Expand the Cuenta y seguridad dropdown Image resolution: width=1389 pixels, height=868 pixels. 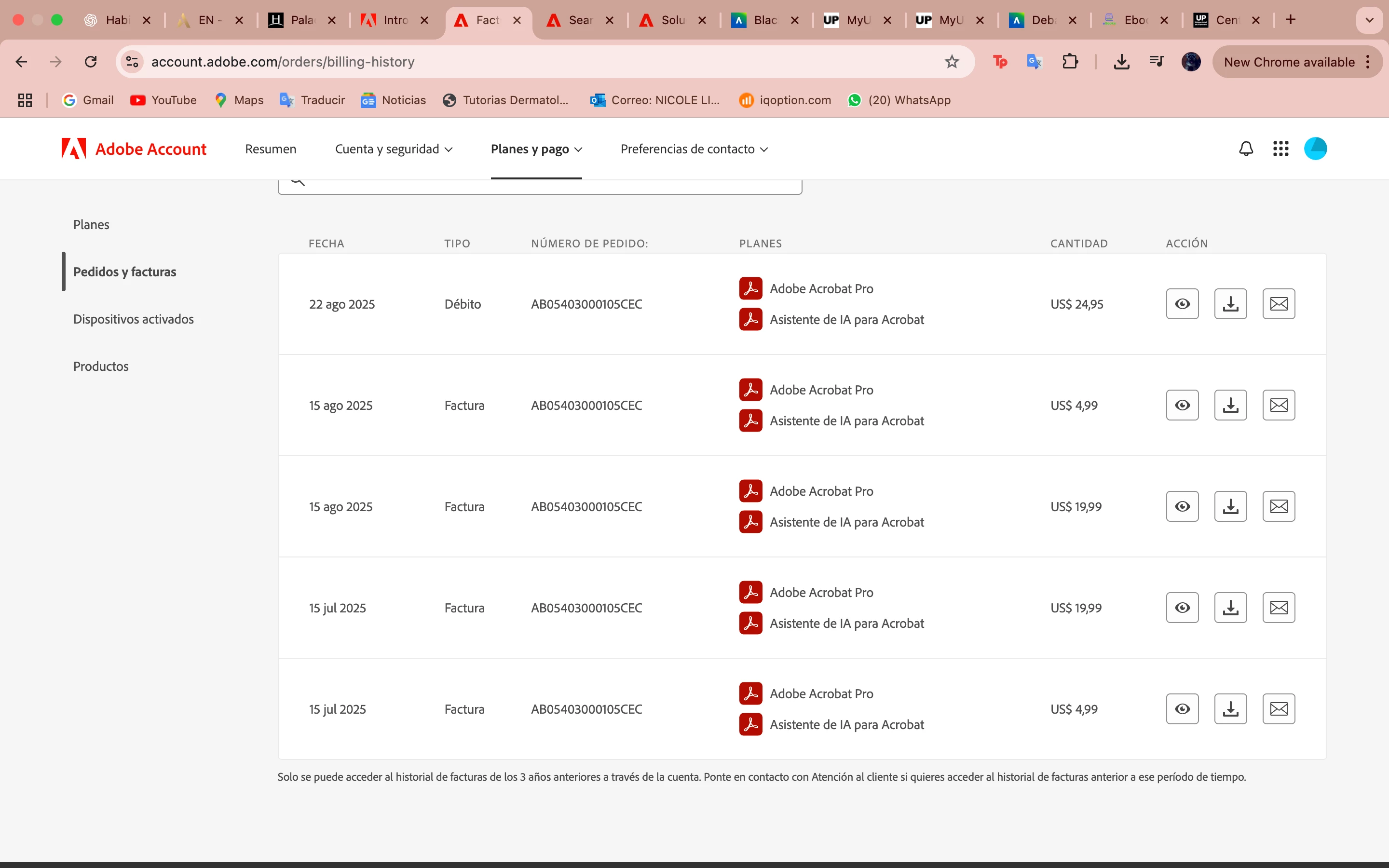pyautogui.click(x=394, y=149)
